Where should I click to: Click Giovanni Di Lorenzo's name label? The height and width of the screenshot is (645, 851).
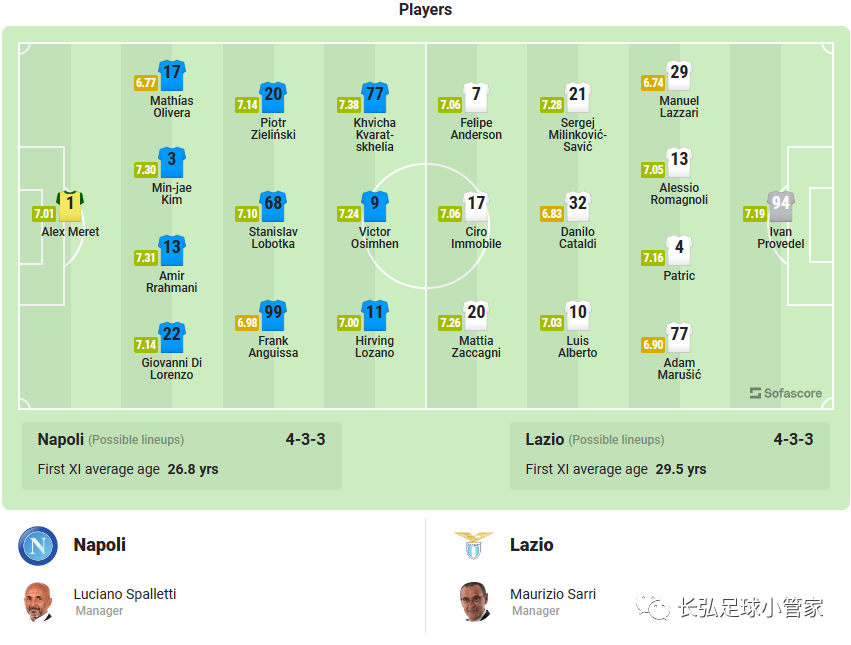click(172, 369)
